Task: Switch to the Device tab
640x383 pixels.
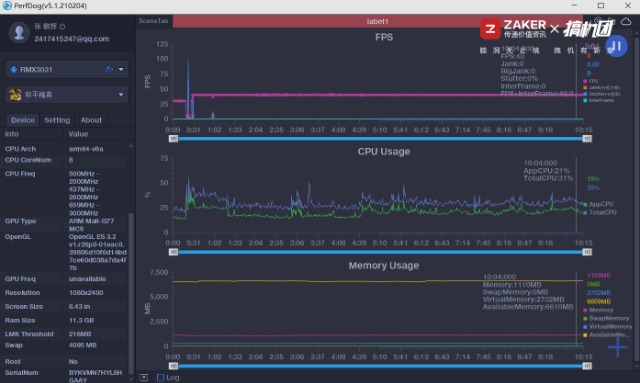Action: [x=22, y=120]
